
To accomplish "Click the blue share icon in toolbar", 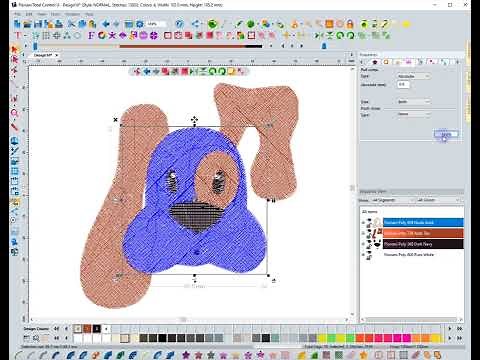I will click(195, 24).
